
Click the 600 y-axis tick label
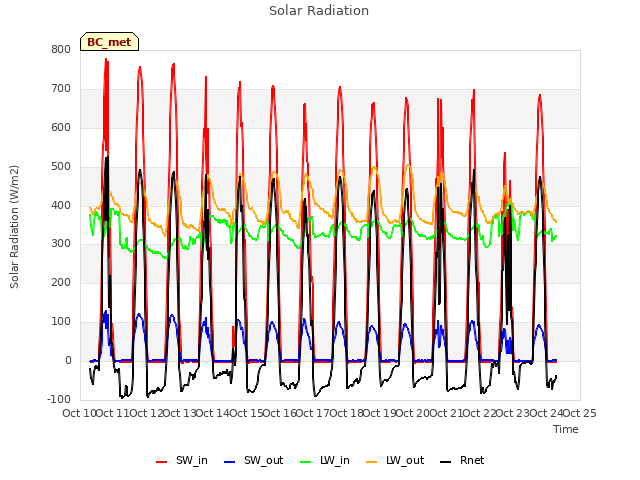click(61, 127)
